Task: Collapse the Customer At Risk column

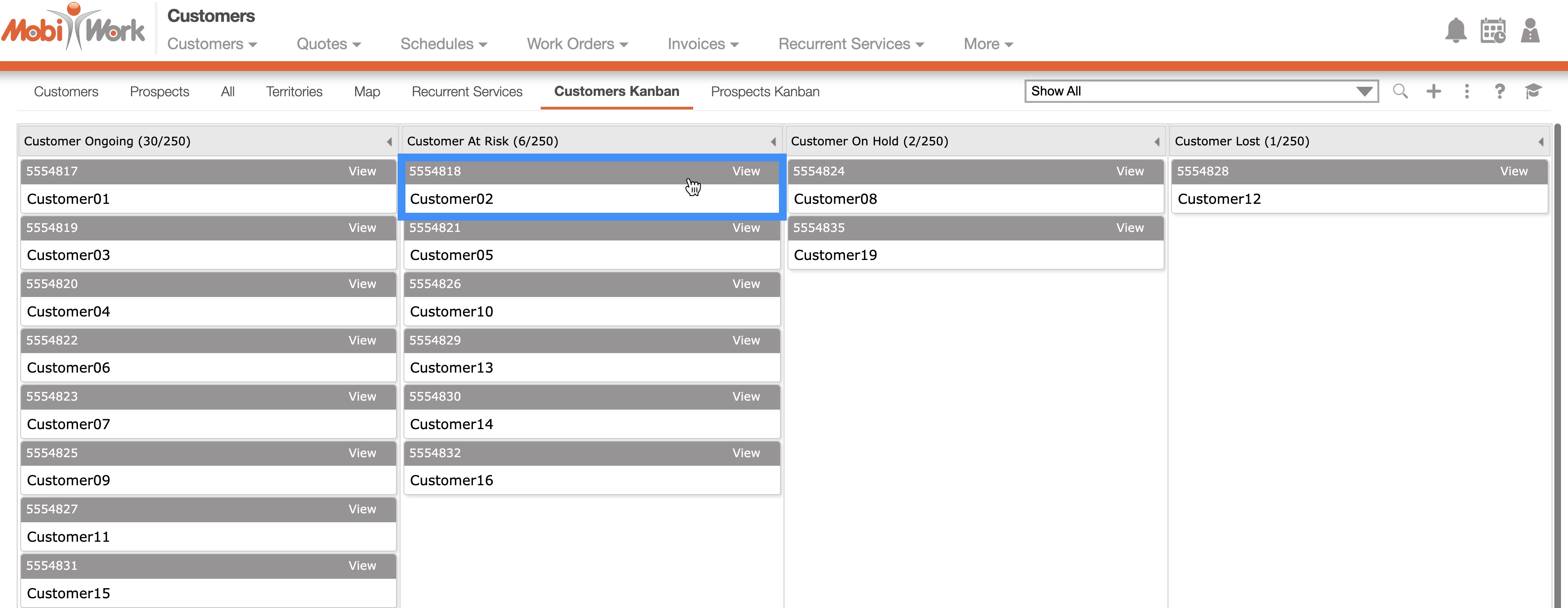Action: point(773,142)
